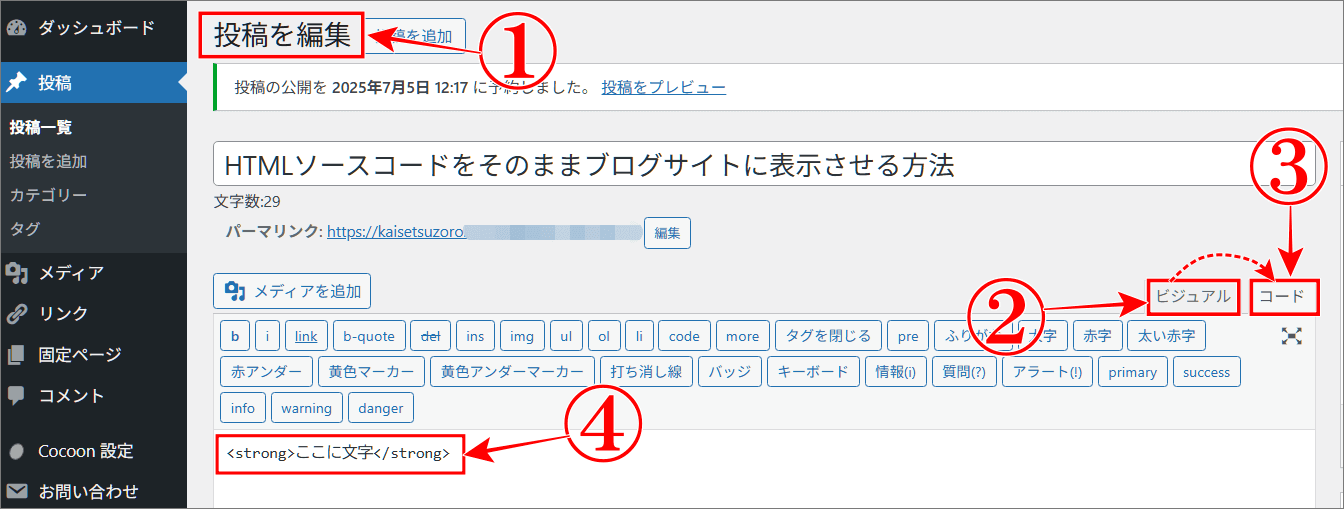Switch to the コード editor tab
Image resolution: width=1344 pixels, height=509 pixels.
point(1281,297)
